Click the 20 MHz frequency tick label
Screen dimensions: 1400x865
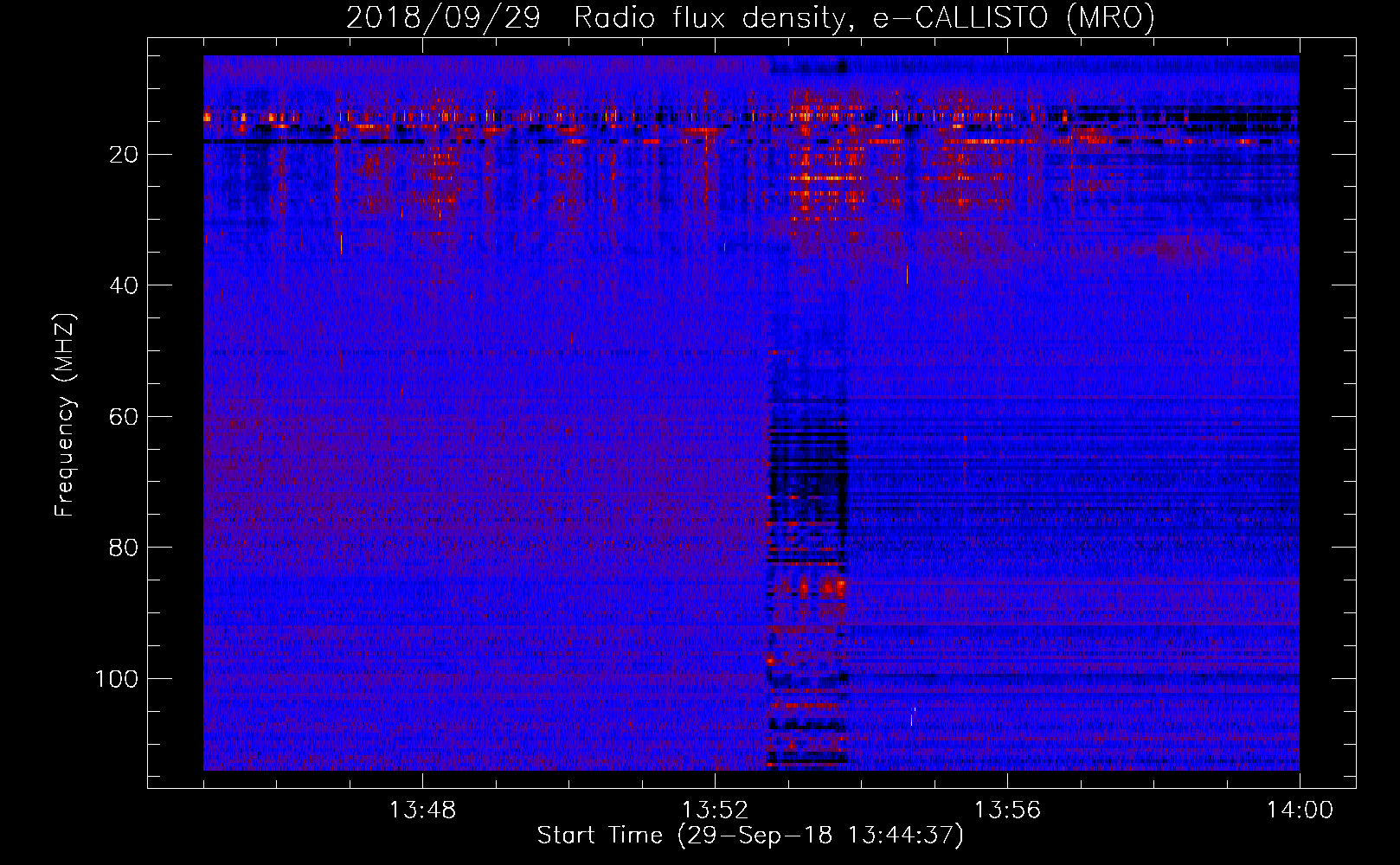(125, 155)
